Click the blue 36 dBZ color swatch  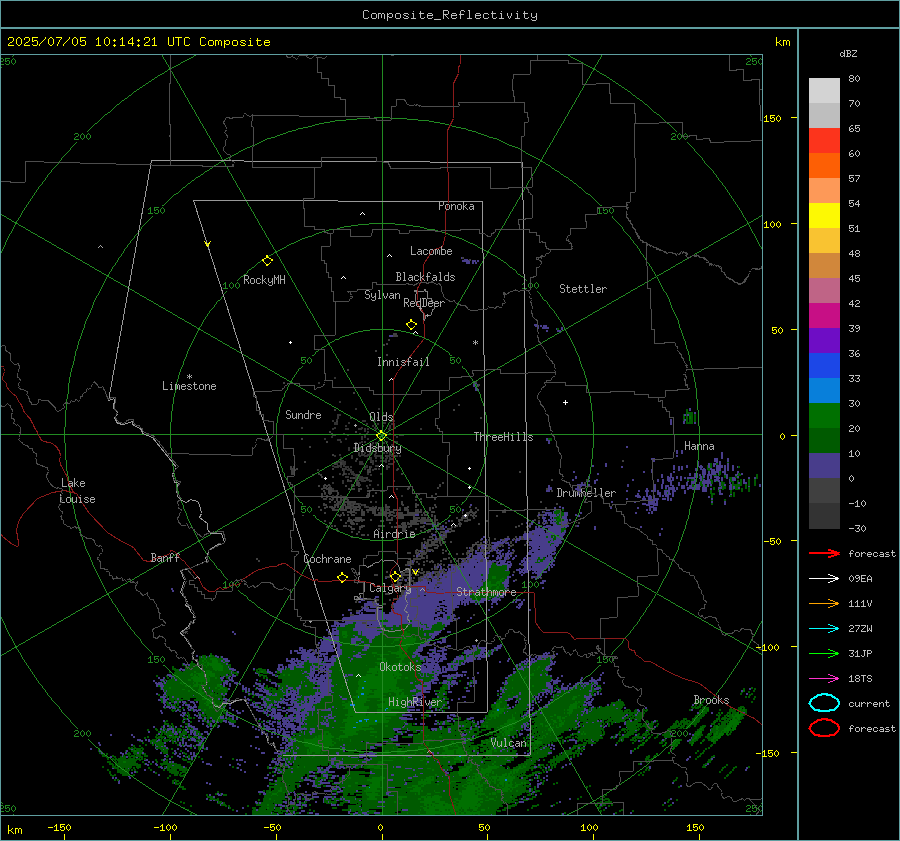pos(824,365)
